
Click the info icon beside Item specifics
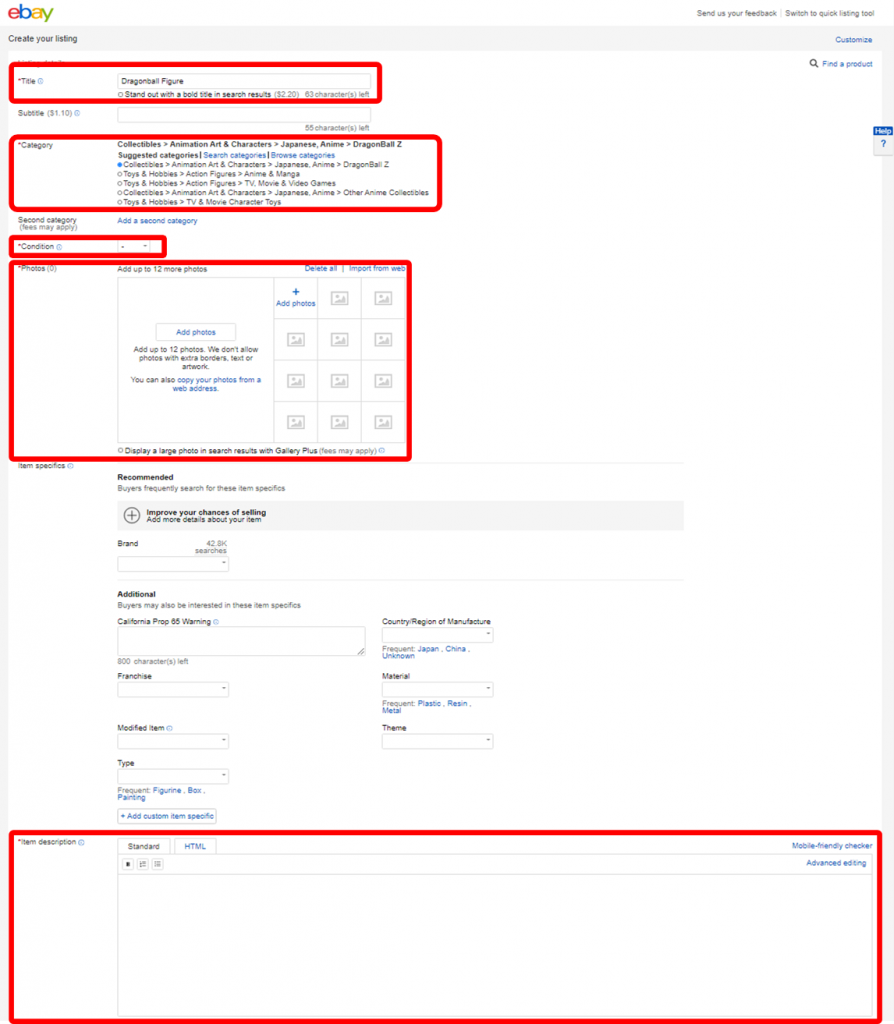[71, 466]
